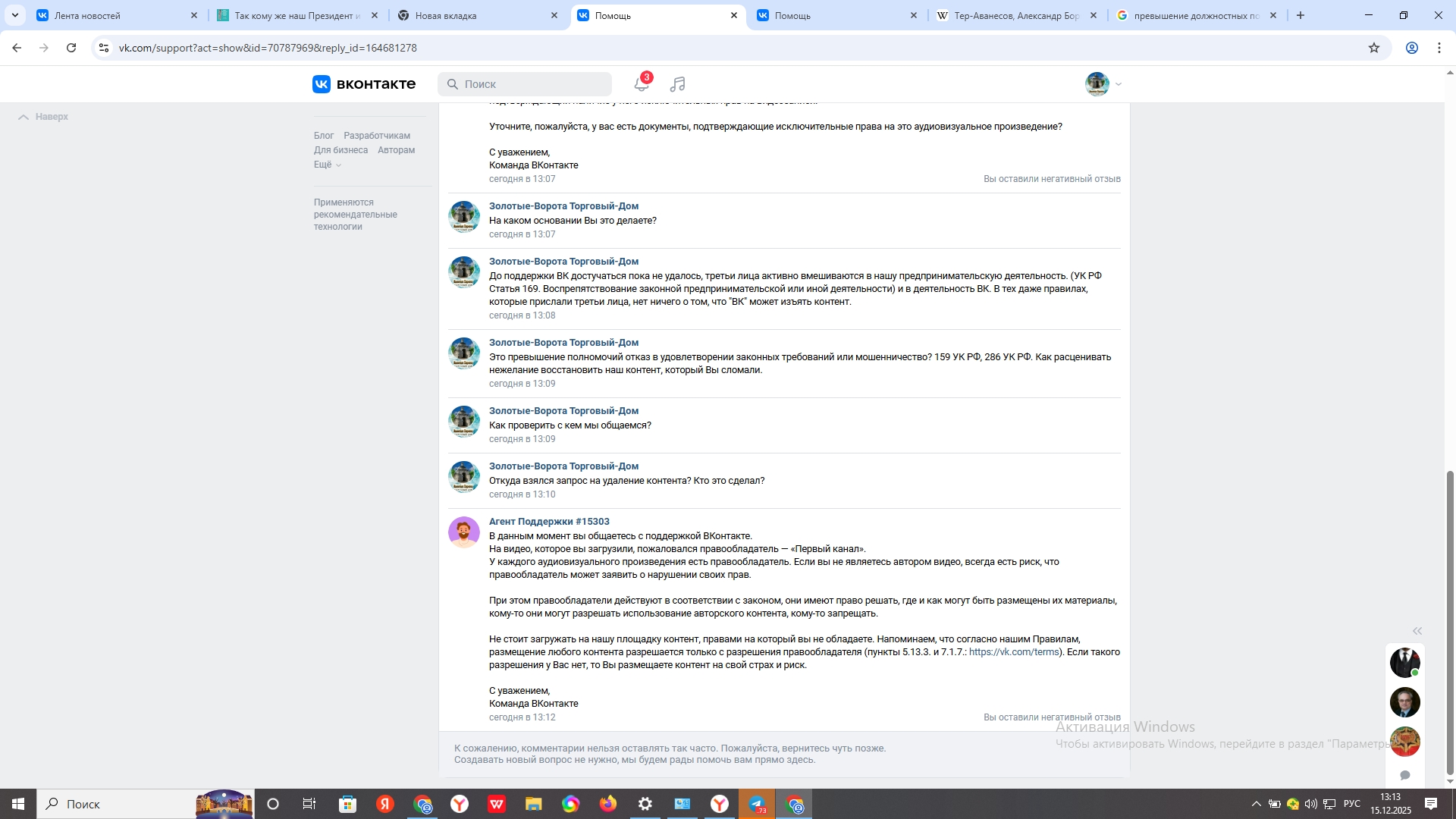The width and height of the screenshot is (1456, 819).
Task: Open the VK music note icon
Action: tap(677, 84)
